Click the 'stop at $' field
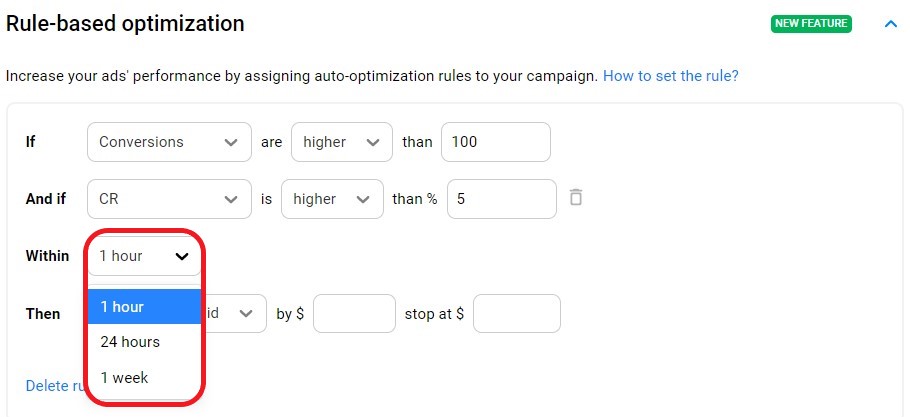Screen dimensions: 910x417 click(x=516, y=314)
